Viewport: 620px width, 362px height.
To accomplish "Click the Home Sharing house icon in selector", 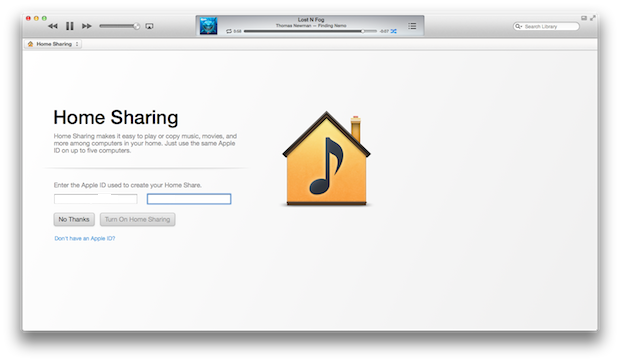I will tap(30, 44).
